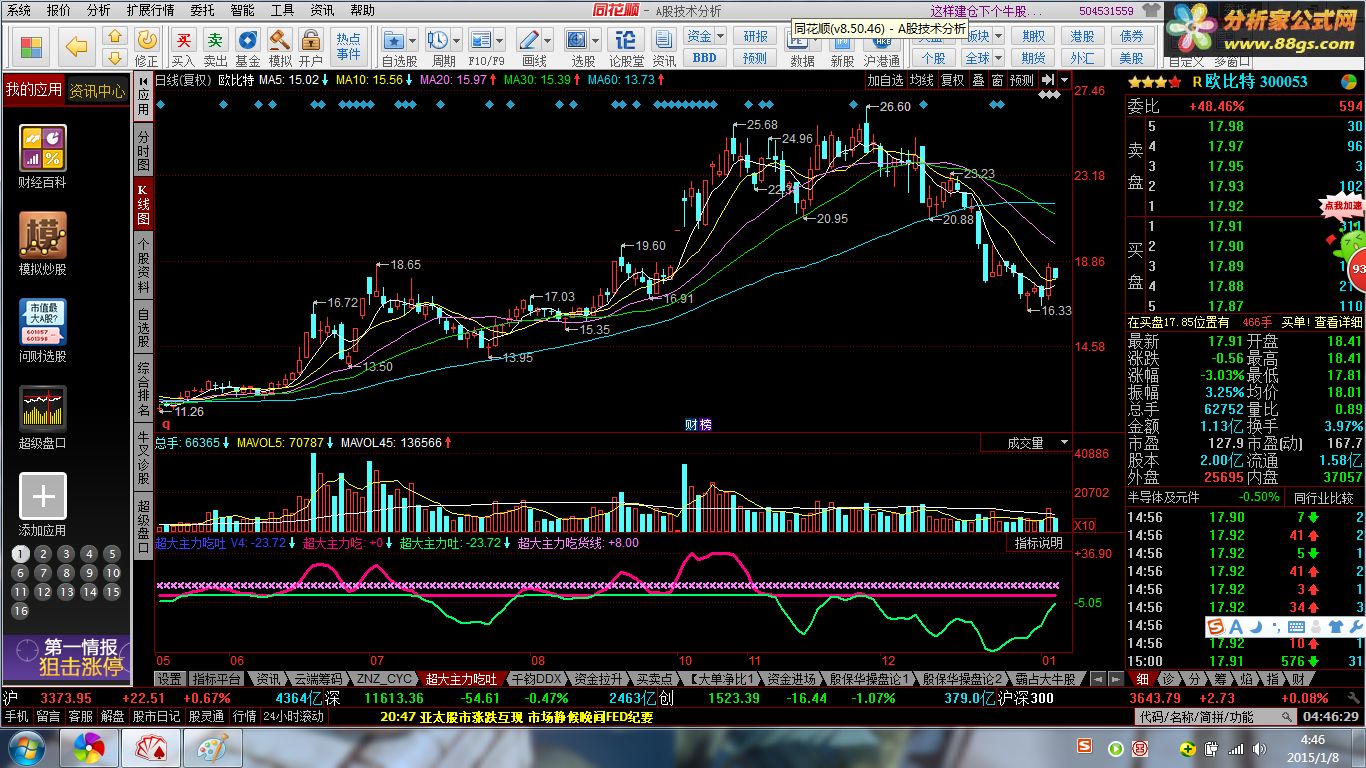The image size is (1366, 768).
Task: Expand the 画线 dropdown arrow
Action: 546,39
